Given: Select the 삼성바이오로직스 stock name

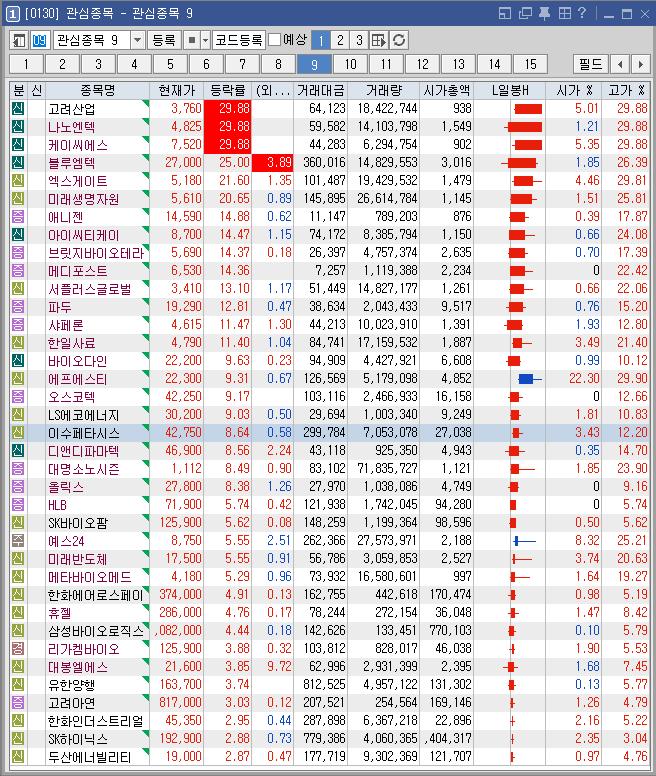Looking at the screenshot, I should click(95, 631).
